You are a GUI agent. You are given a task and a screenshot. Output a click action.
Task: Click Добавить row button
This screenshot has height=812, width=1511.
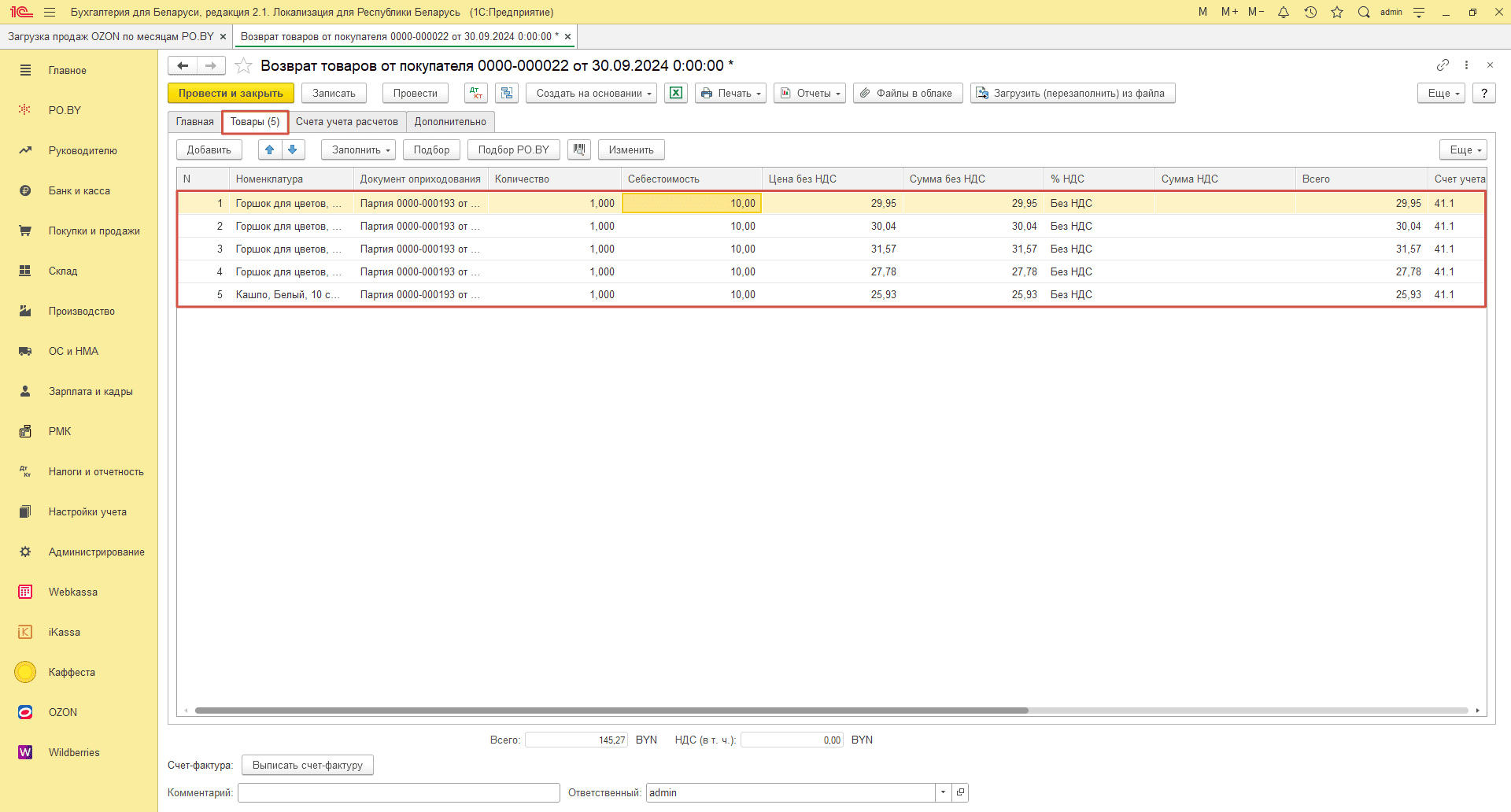click(209, 149)
